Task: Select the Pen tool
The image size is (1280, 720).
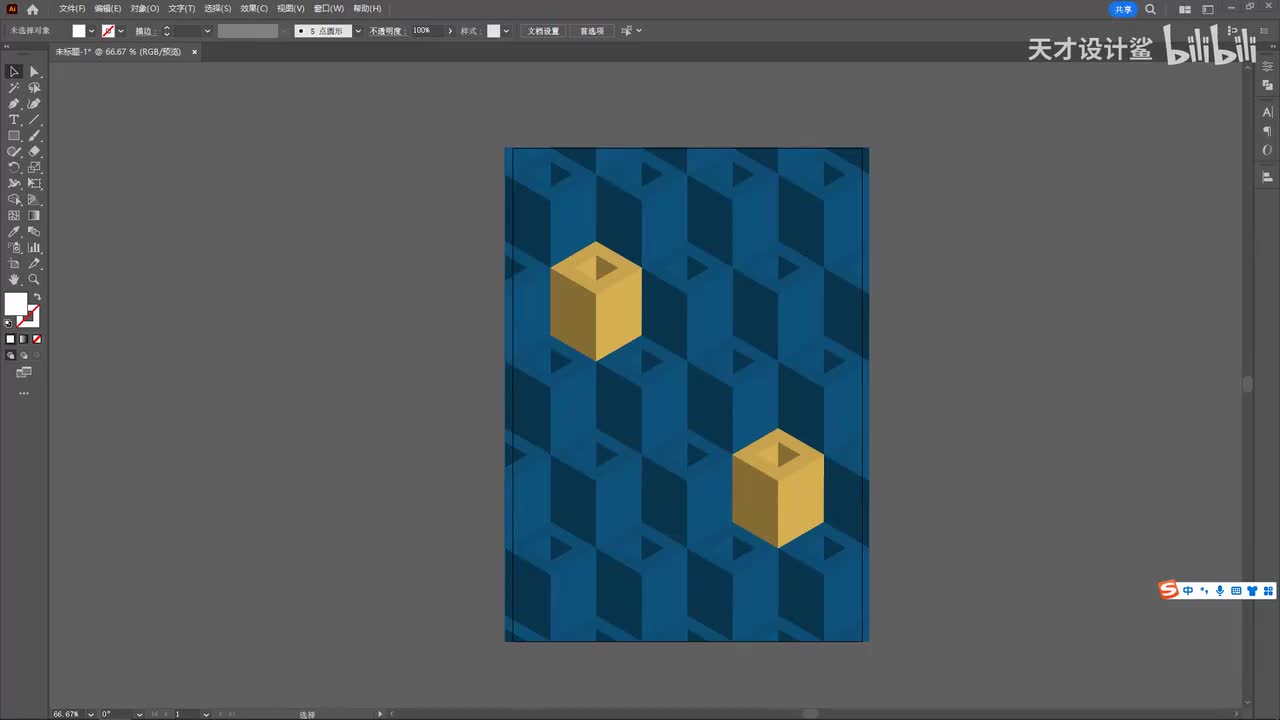Action: 14,103
